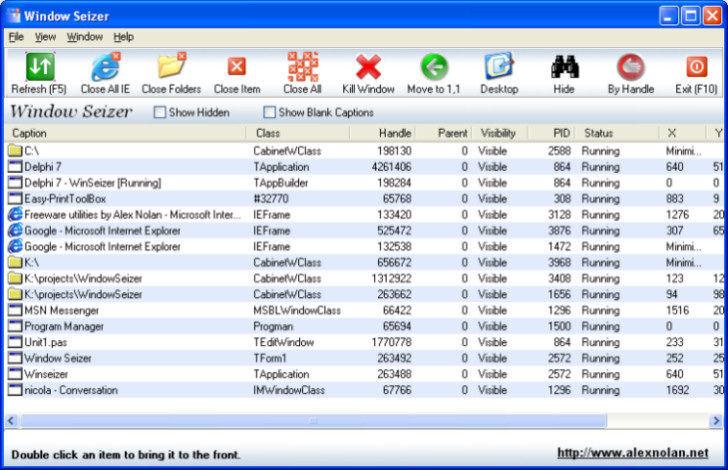
Task: Select the Window Seizer TForm1 row
Action: [x=364, y=358]
